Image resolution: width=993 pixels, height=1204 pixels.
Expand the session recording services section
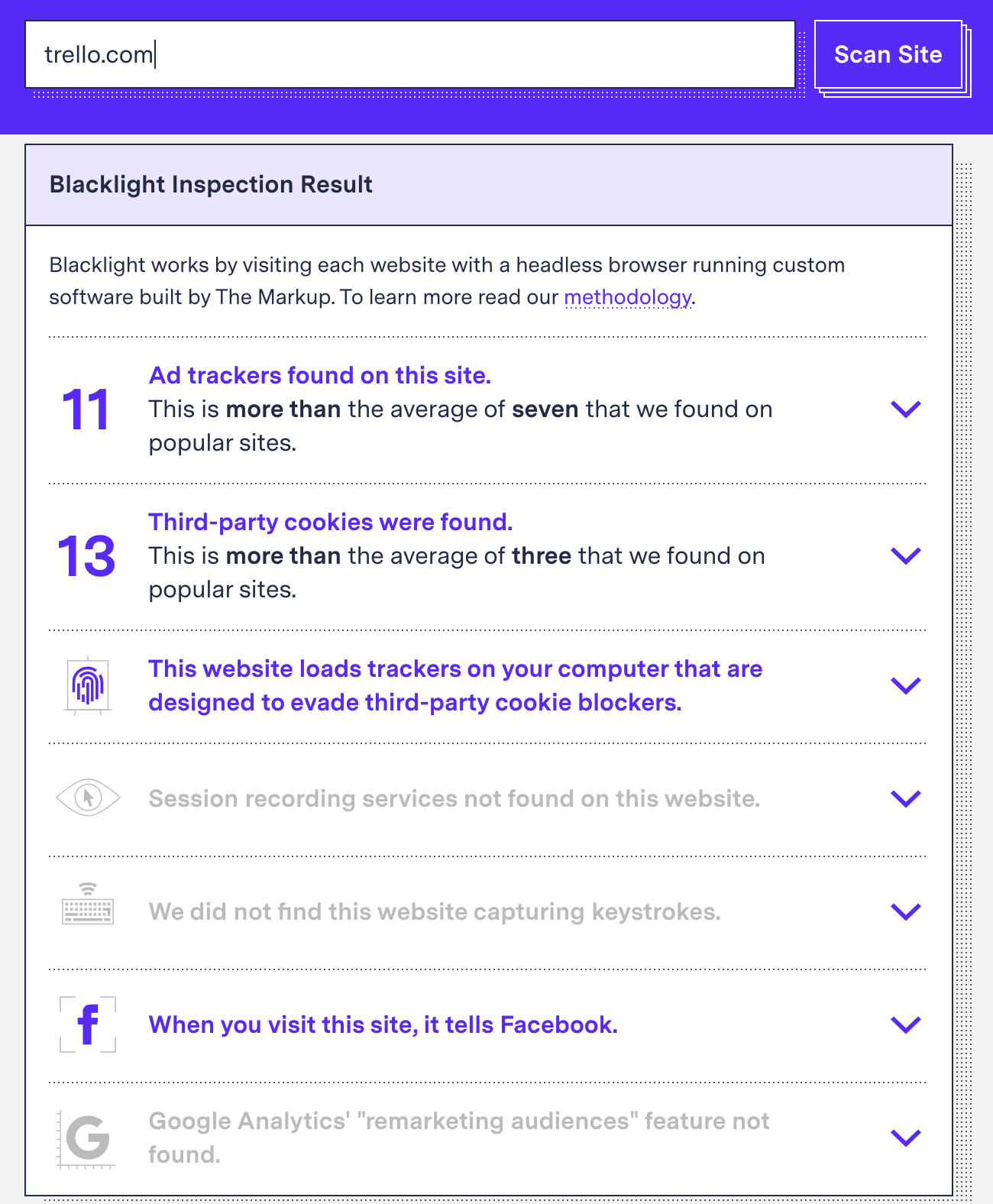coord(906,799)
